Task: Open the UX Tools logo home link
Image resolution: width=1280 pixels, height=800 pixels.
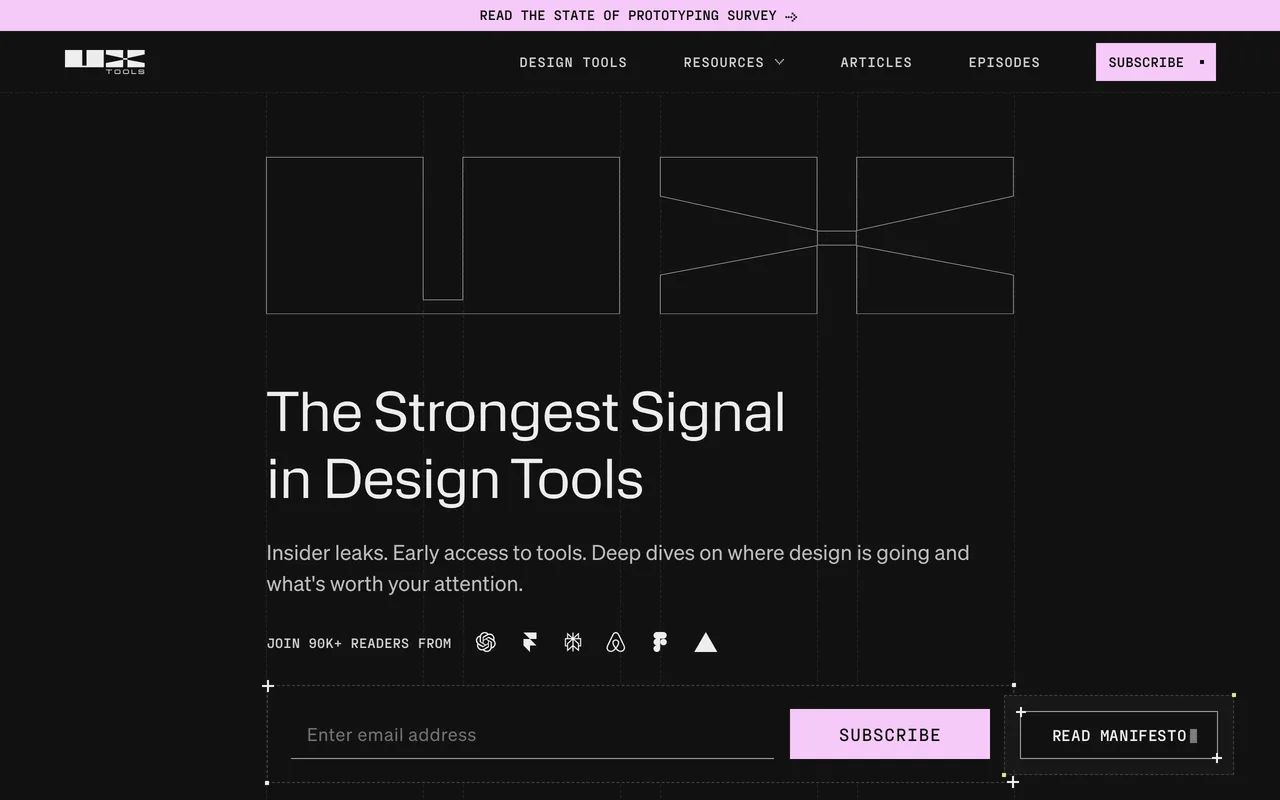Action: (105, 62)
